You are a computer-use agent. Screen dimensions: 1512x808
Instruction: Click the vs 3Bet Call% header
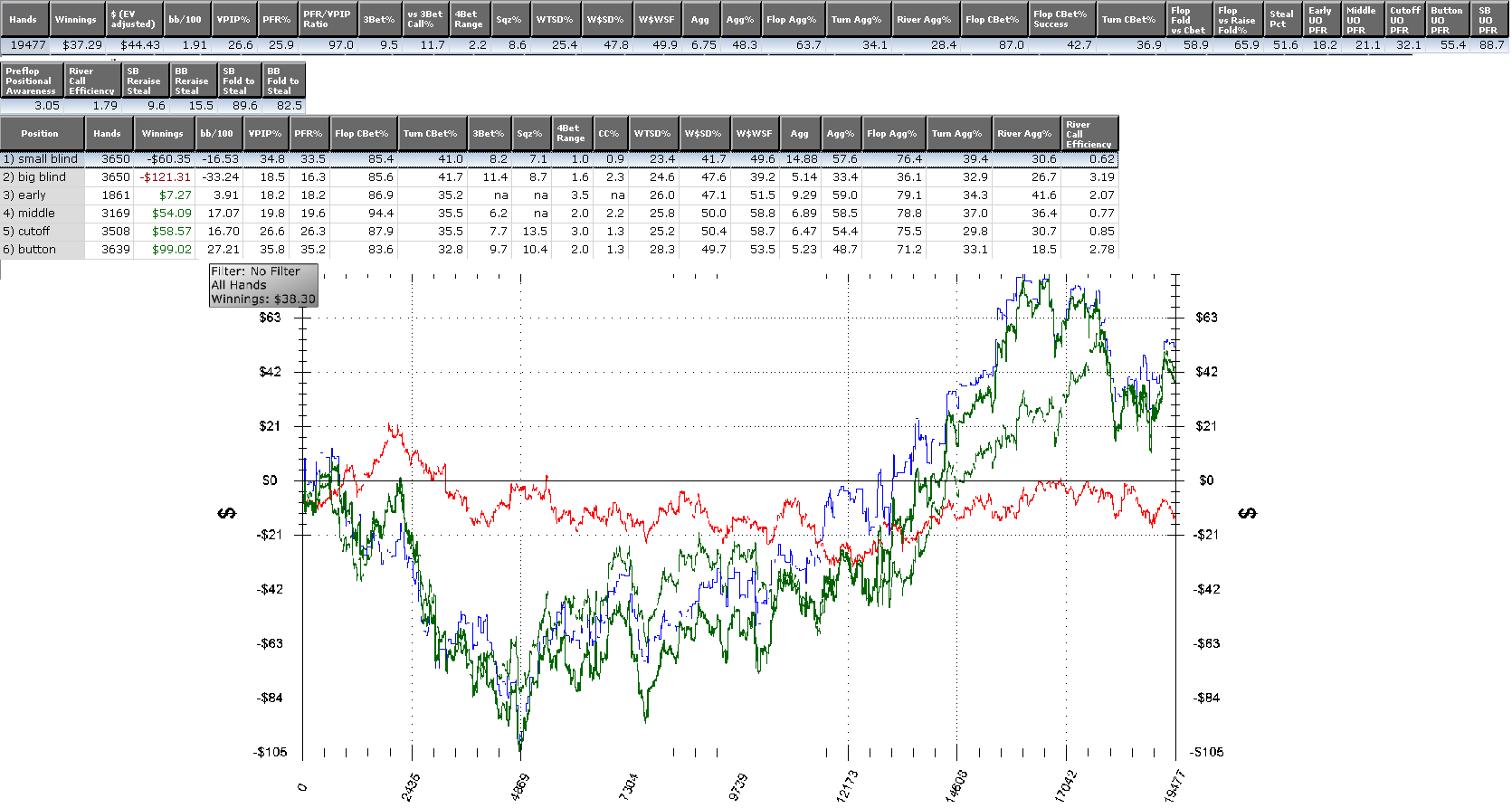pyautogui.click(x=425, y=19)
